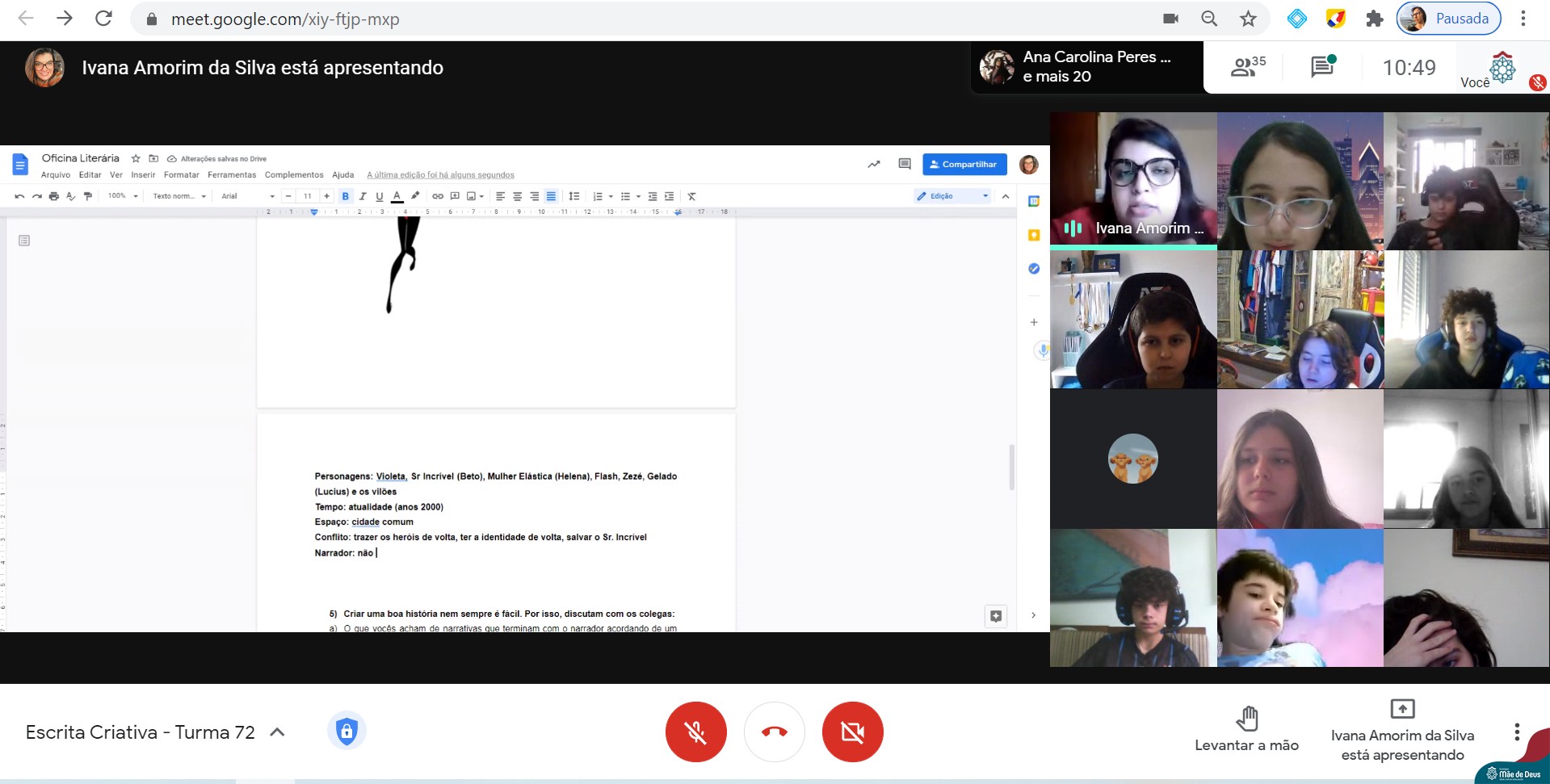Open the participants list showing 35 people
1550x784 pixels.
[x=1247, y=67]
